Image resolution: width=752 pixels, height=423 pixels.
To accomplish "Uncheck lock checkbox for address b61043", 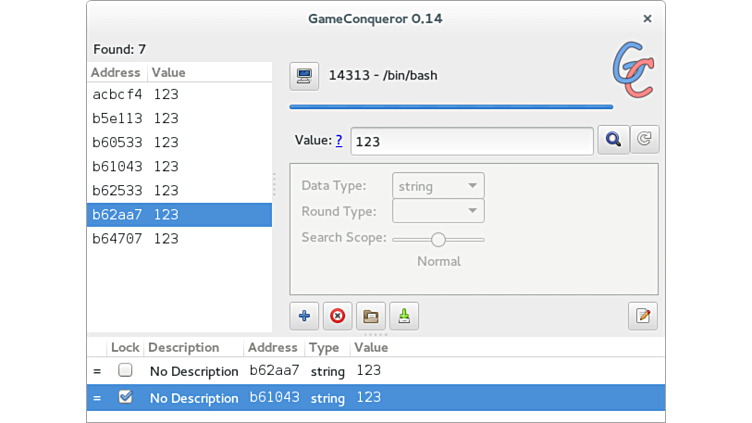I will tap(125, 397).
